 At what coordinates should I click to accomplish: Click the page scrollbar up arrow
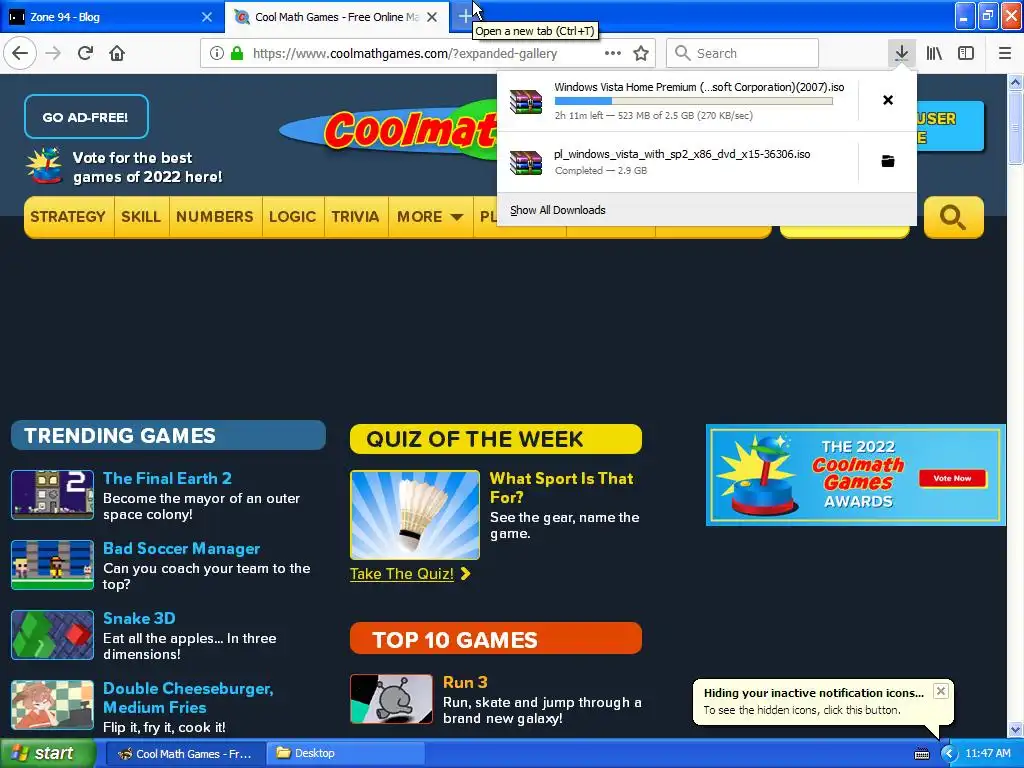click(x=1015, y=82)
